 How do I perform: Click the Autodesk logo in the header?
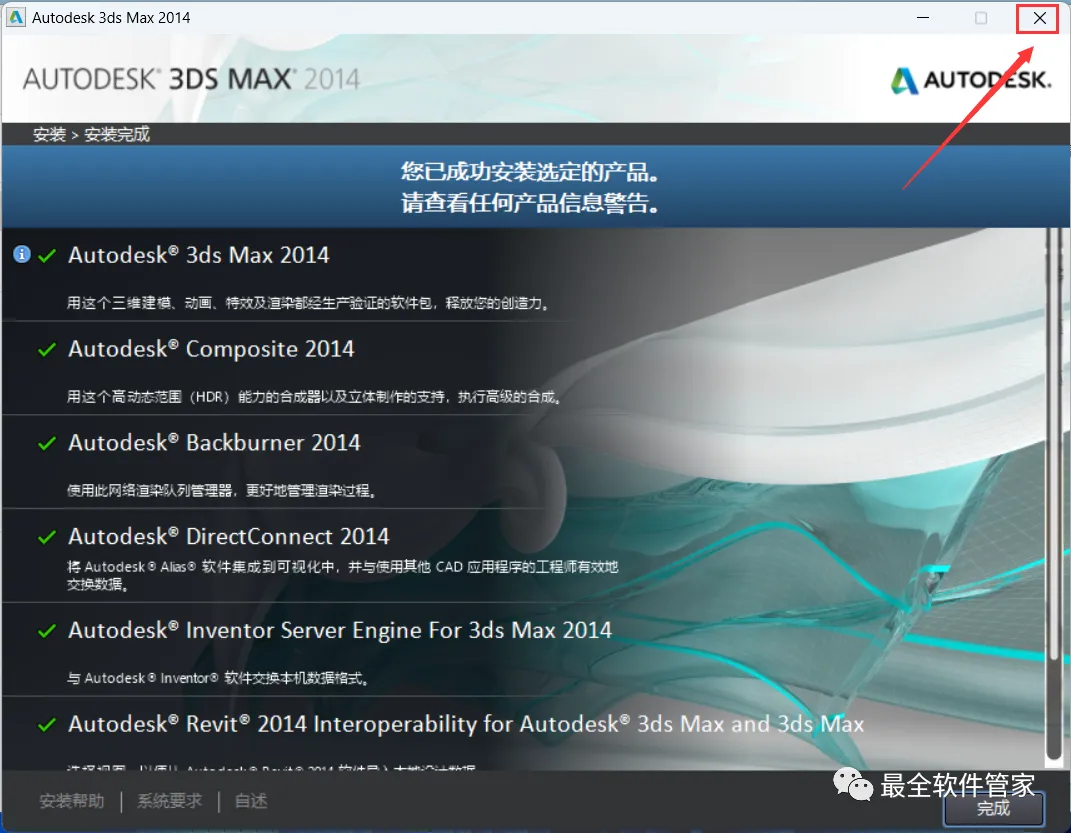(x=971, y=80)
